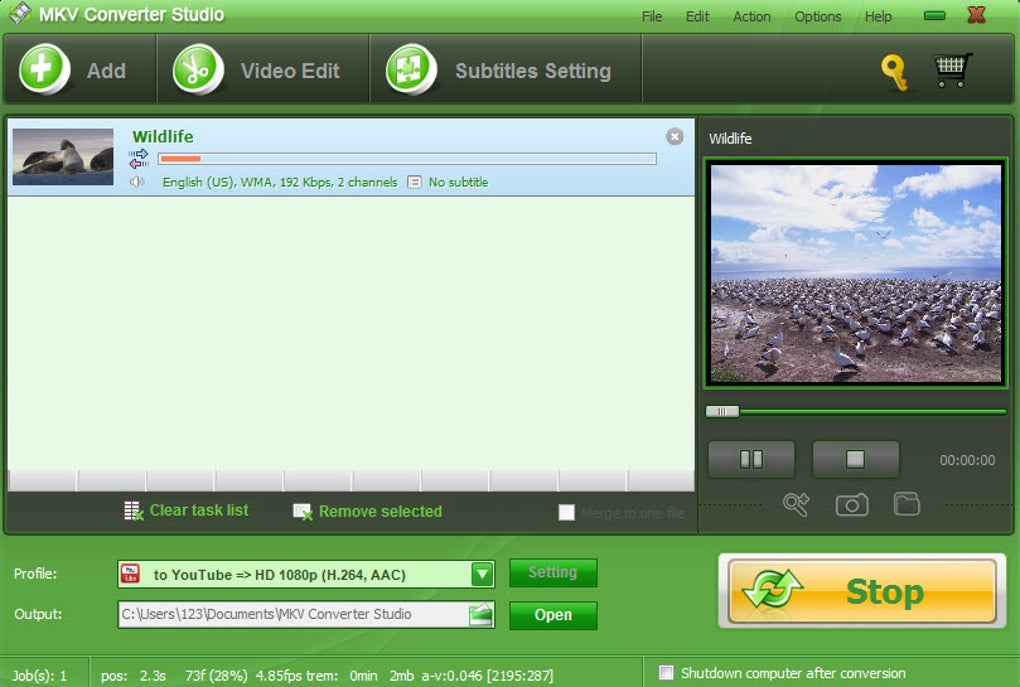Image resolution: width=1020 pixels, height=687 pixels.
Task: Enable Shutdown computer after conversion checkbox
Action: (666, 673)
